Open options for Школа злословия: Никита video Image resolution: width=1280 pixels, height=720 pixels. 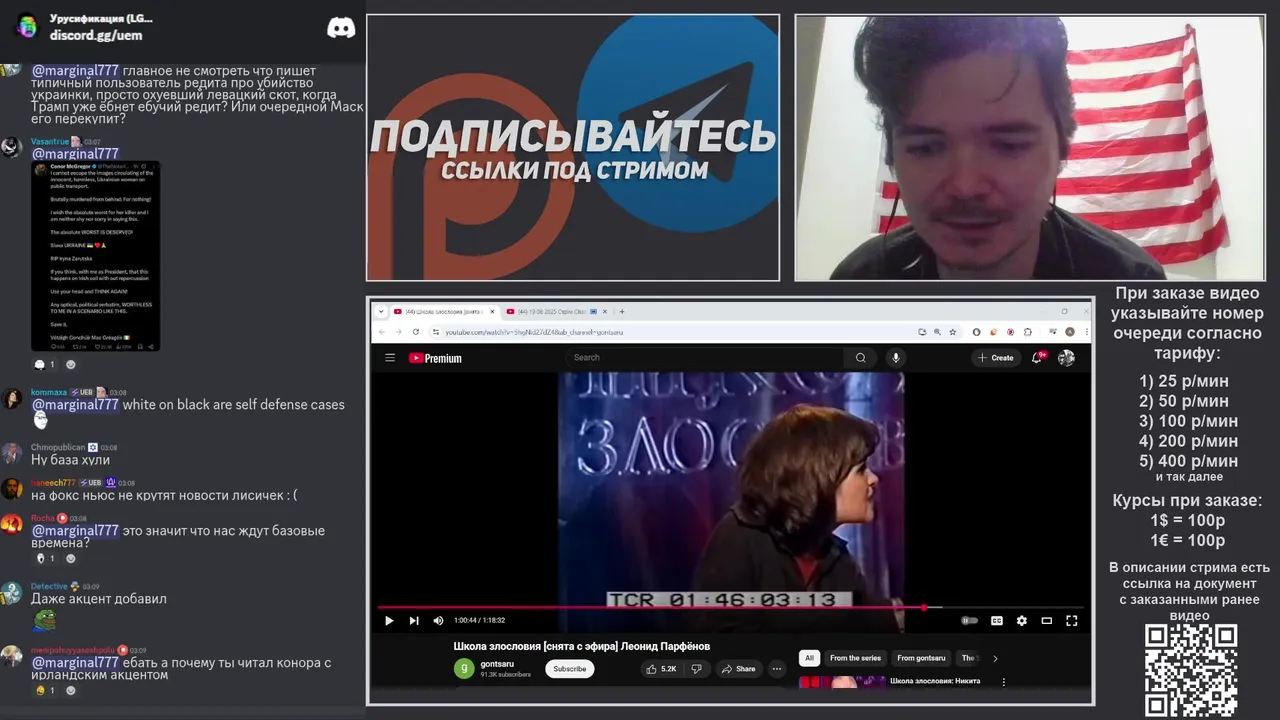pyautogui.click(x=1003, y=682)
